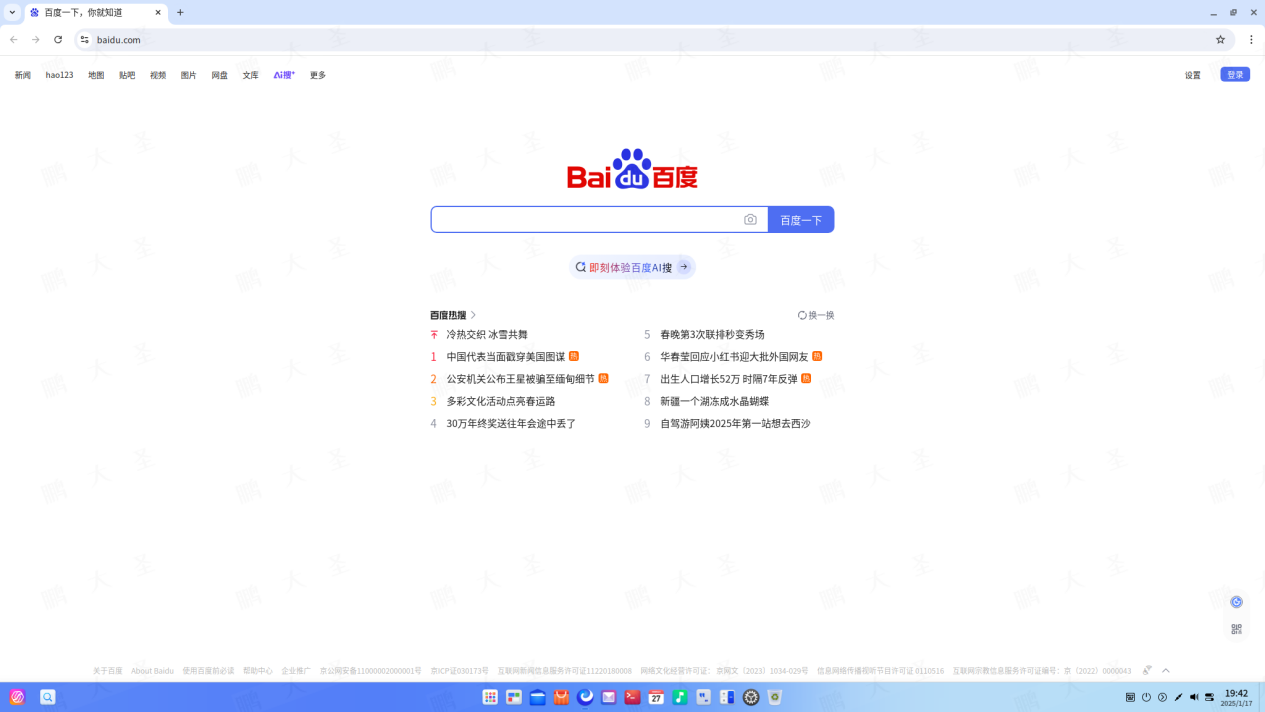Screen dimensions: 1265x712
Task: Open the mail app in taskbar
Action: point(608,697)
